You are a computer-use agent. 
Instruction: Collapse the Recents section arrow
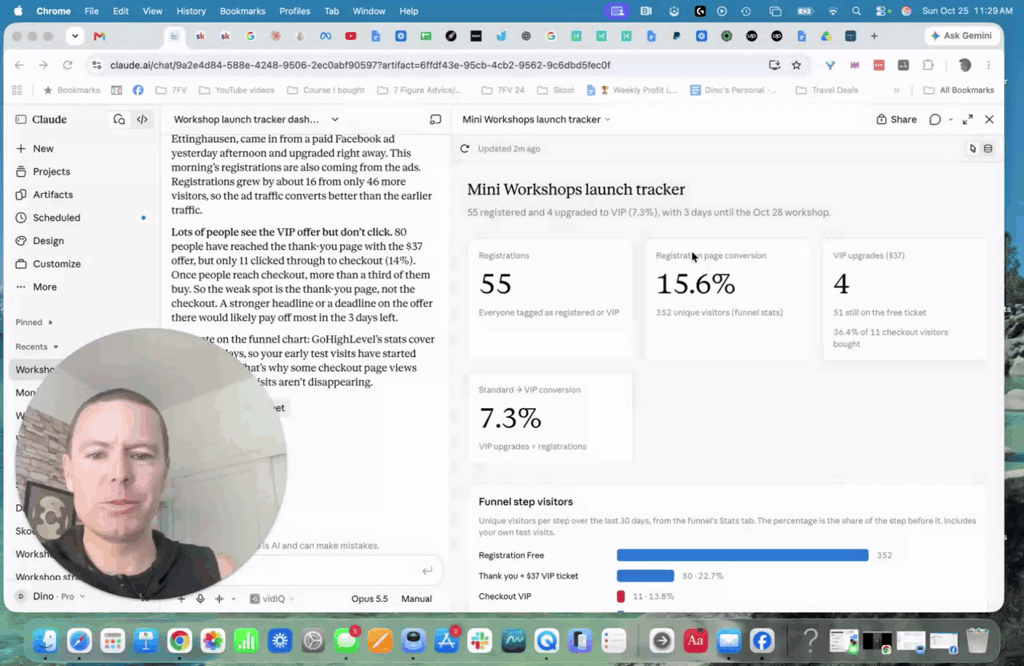[x=56, y=347]
